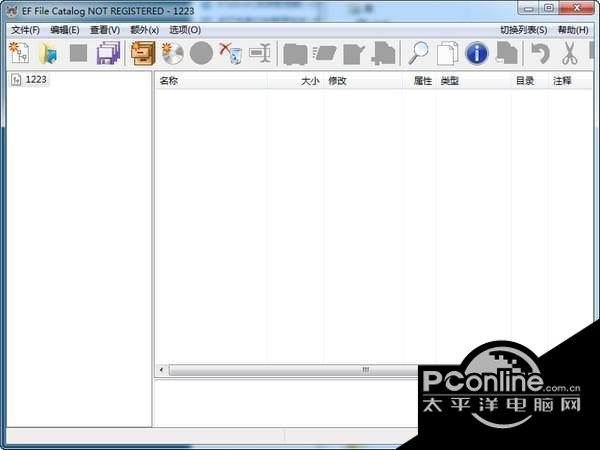
Task: Maximize the EF File Catalog window
Action: [x=549, y=8]
